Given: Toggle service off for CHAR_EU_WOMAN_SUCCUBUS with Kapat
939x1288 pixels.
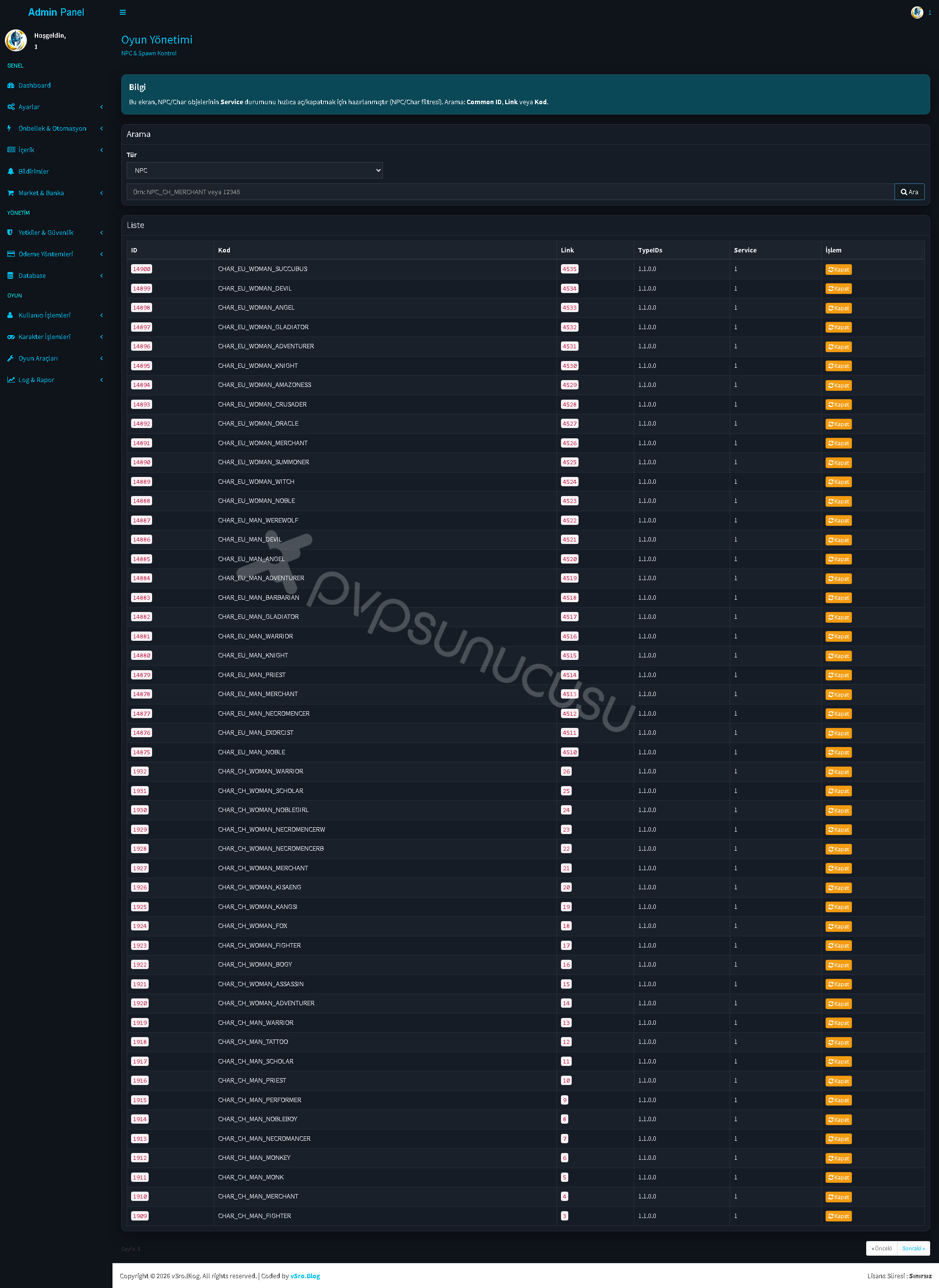Looking at the screenshot, I should (x=838, y=270).
